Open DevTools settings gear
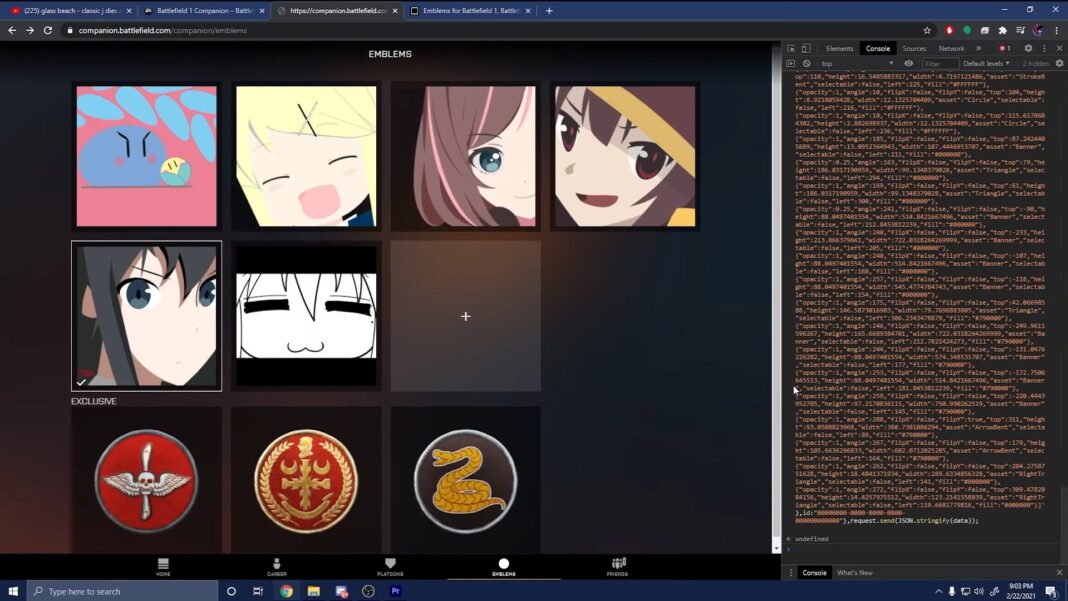Image resolution: width=1068 pixels, height=601 pixels. (x=1028, y=48)
